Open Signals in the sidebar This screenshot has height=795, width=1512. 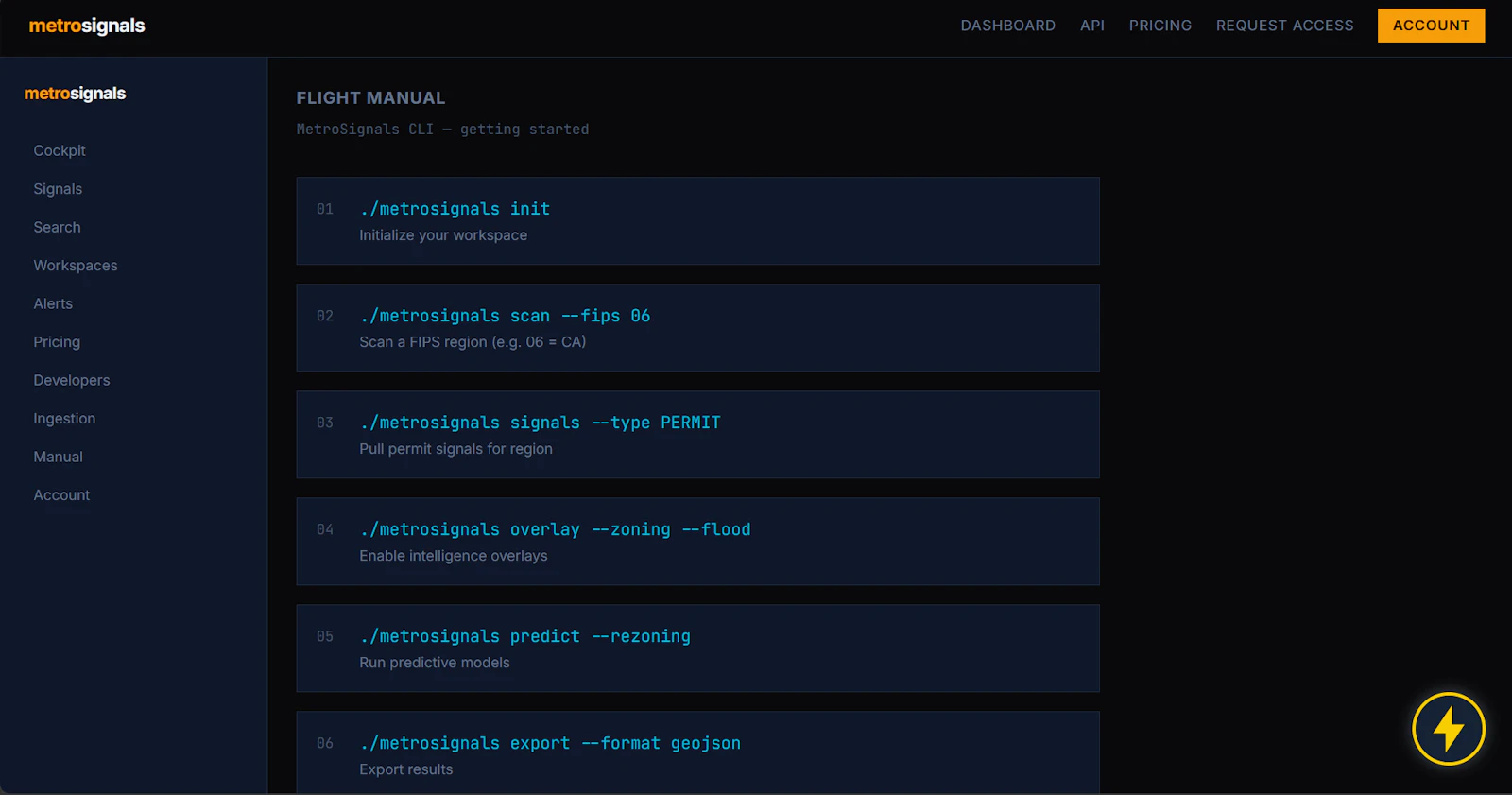pos(58,189)
